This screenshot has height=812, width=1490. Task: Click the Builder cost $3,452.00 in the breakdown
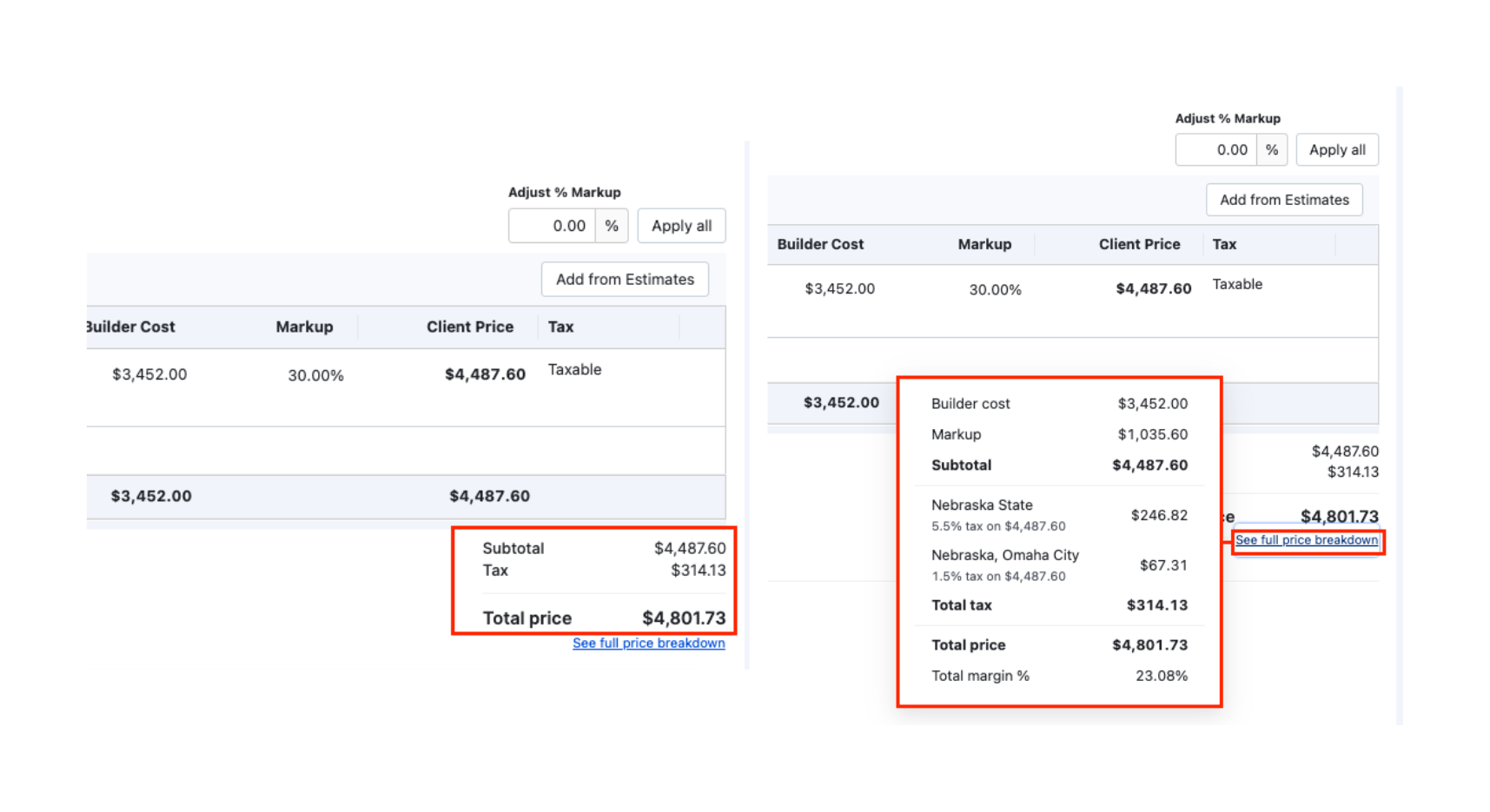pyautogui.click(x=1152, y=403)
